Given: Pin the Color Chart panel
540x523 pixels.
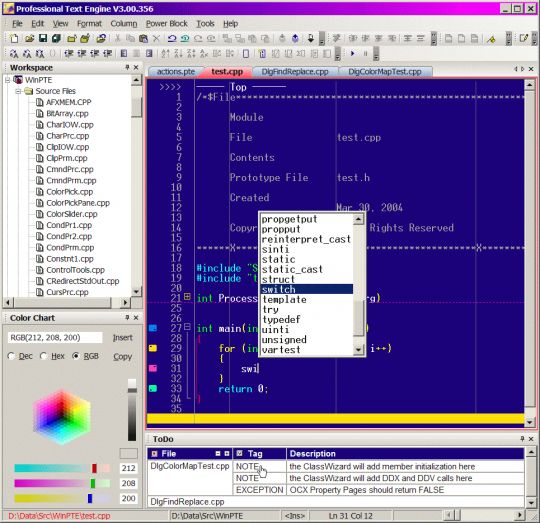Looking at the screenshot, I should (127, 317).
